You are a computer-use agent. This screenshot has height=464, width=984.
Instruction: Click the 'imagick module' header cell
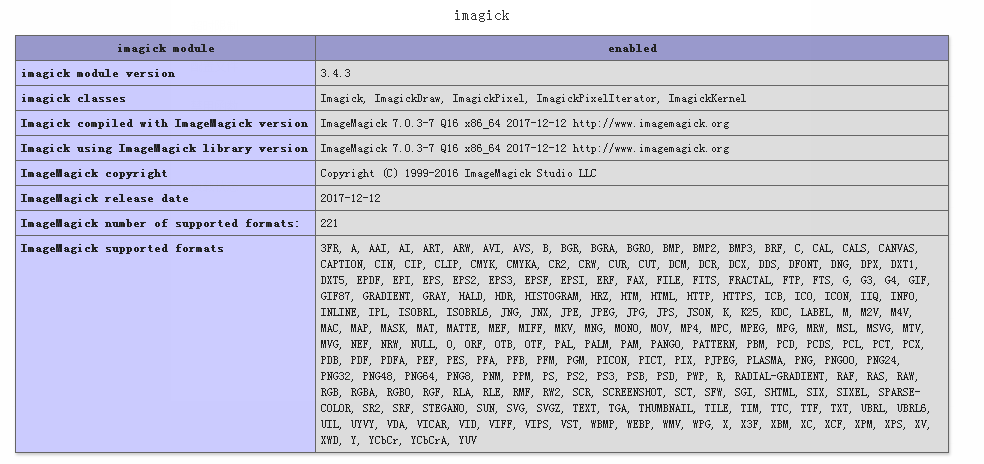coord(165,48)
